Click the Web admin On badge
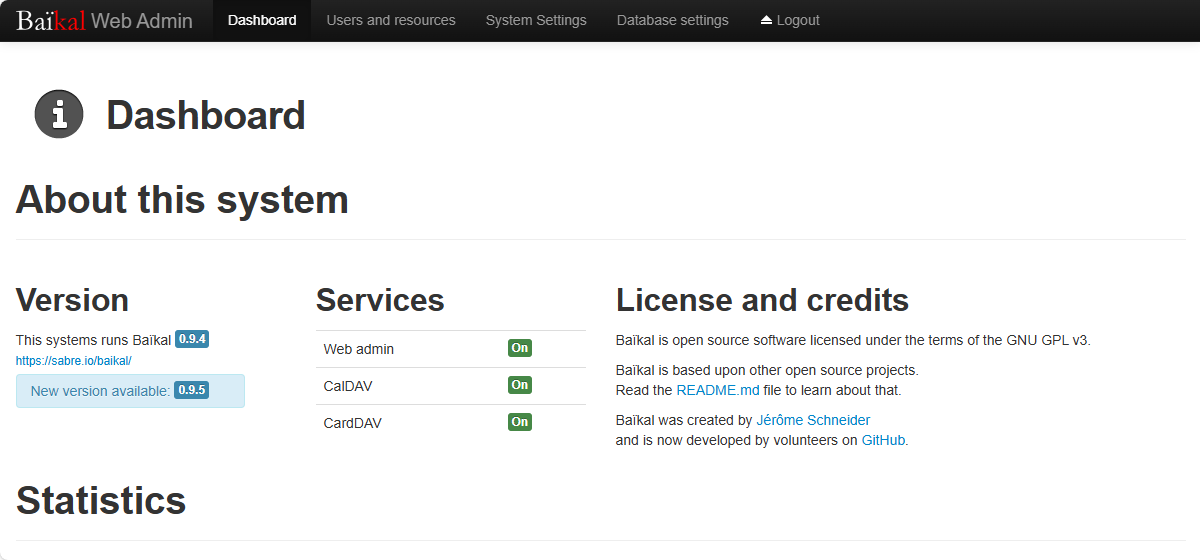The image size is (1200, 560). pyautogui.click(x=520, y=348)
